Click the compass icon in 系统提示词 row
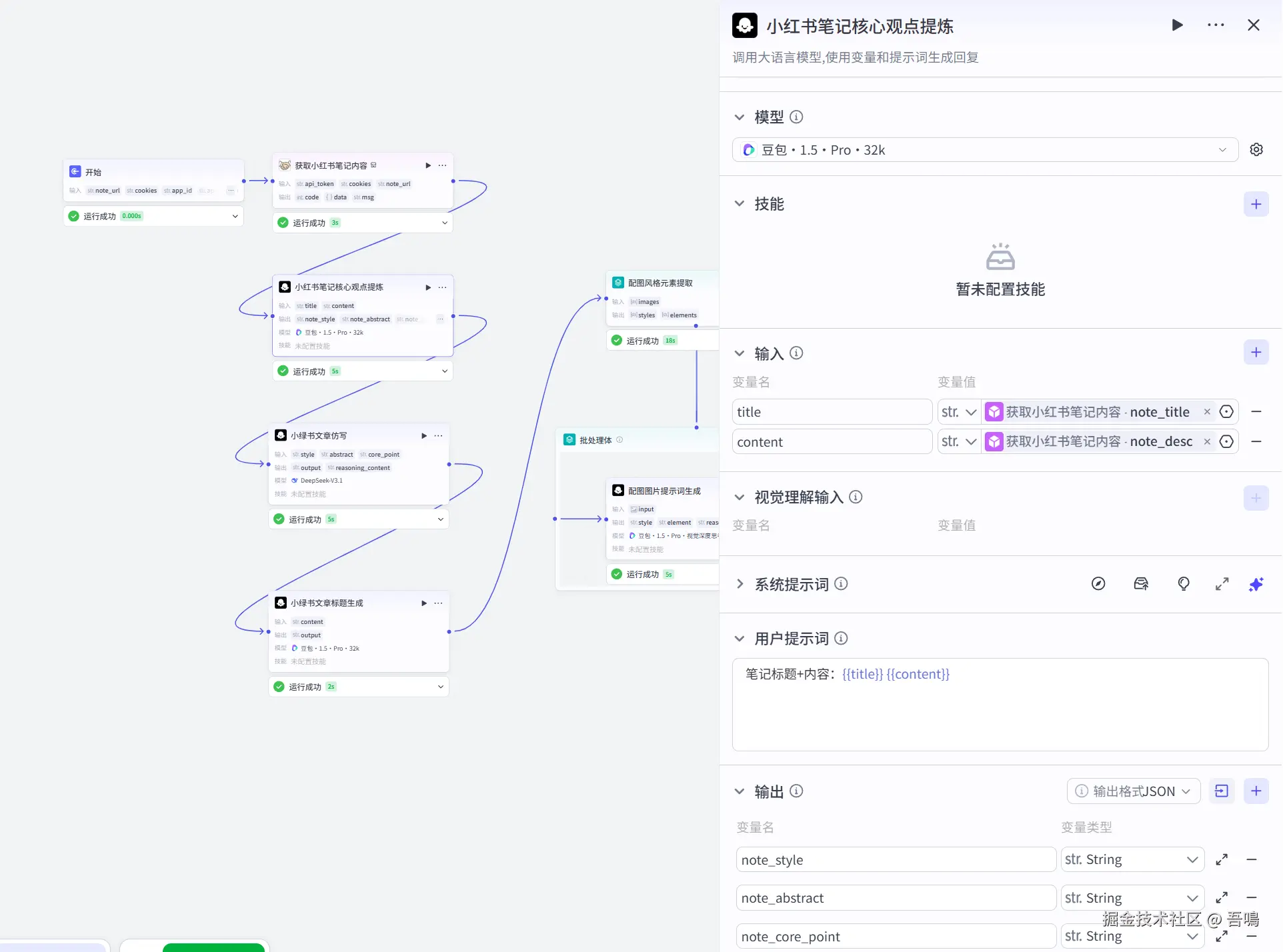1283x952 pixels. point(1098,585)
